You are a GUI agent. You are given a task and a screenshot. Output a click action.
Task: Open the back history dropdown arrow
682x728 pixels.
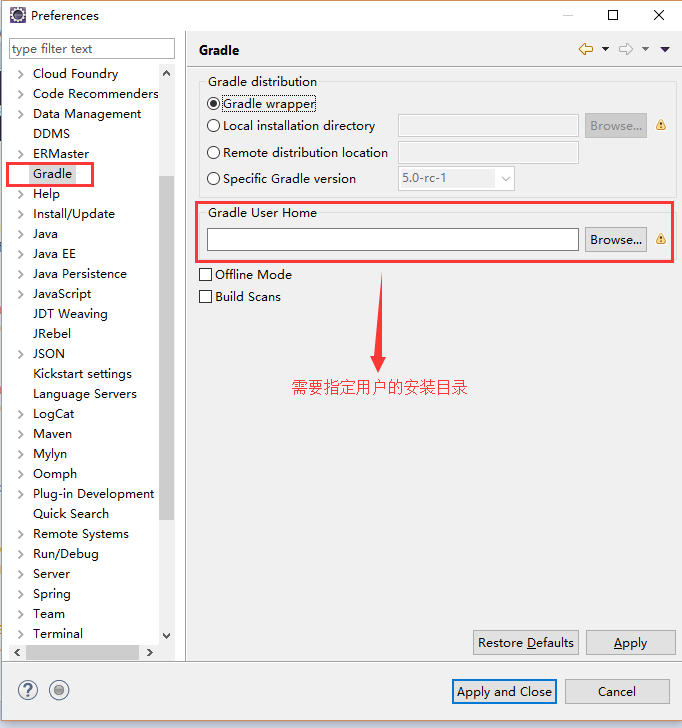tap(605, 49)
